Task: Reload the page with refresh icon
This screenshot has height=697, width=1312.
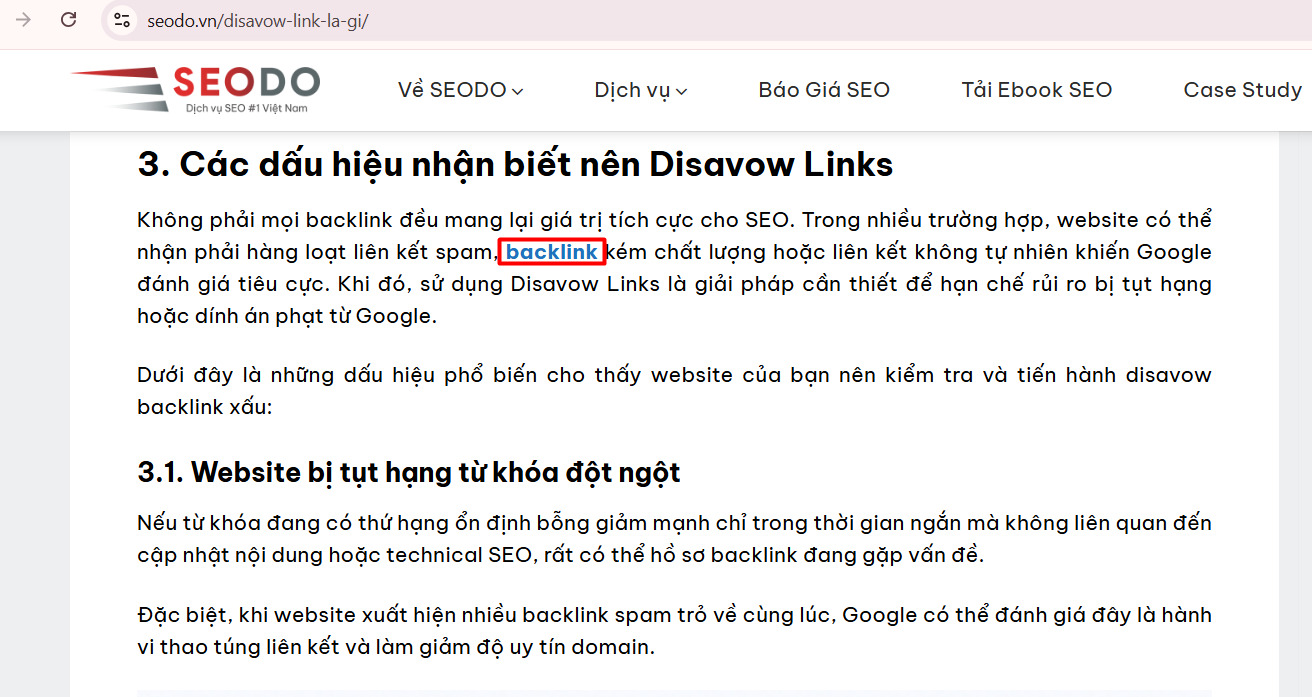Action: point(69,19)
